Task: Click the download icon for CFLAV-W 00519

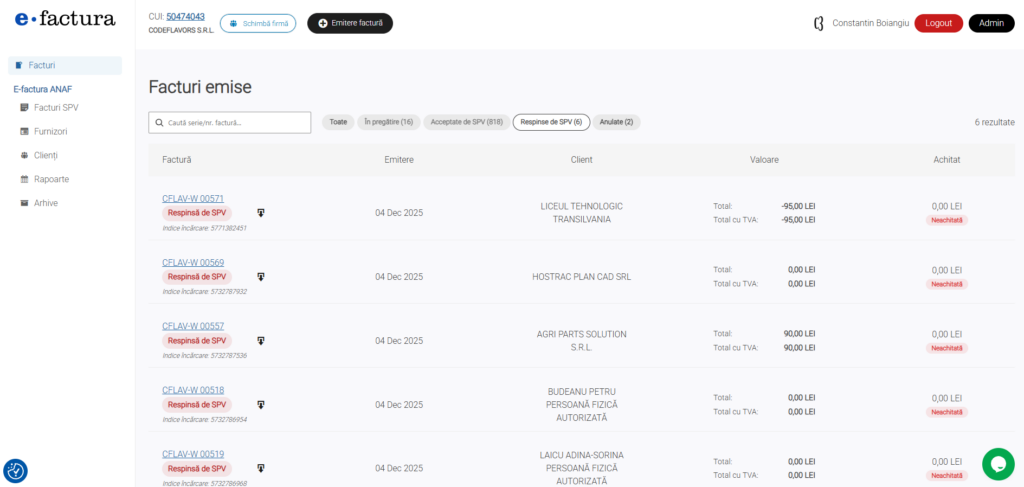Action: coord(261,468)
